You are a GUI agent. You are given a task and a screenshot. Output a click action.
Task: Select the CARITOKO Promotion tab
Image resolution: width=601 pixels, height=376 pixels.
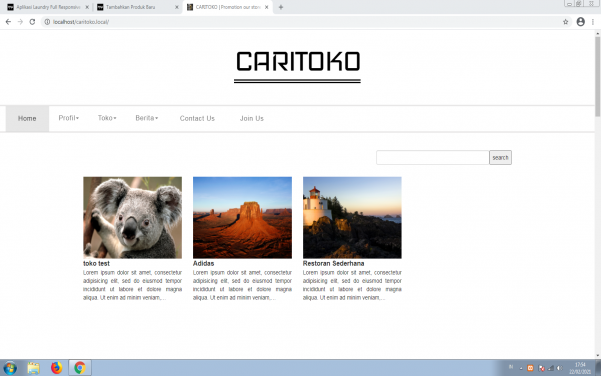tap(228, 7)
